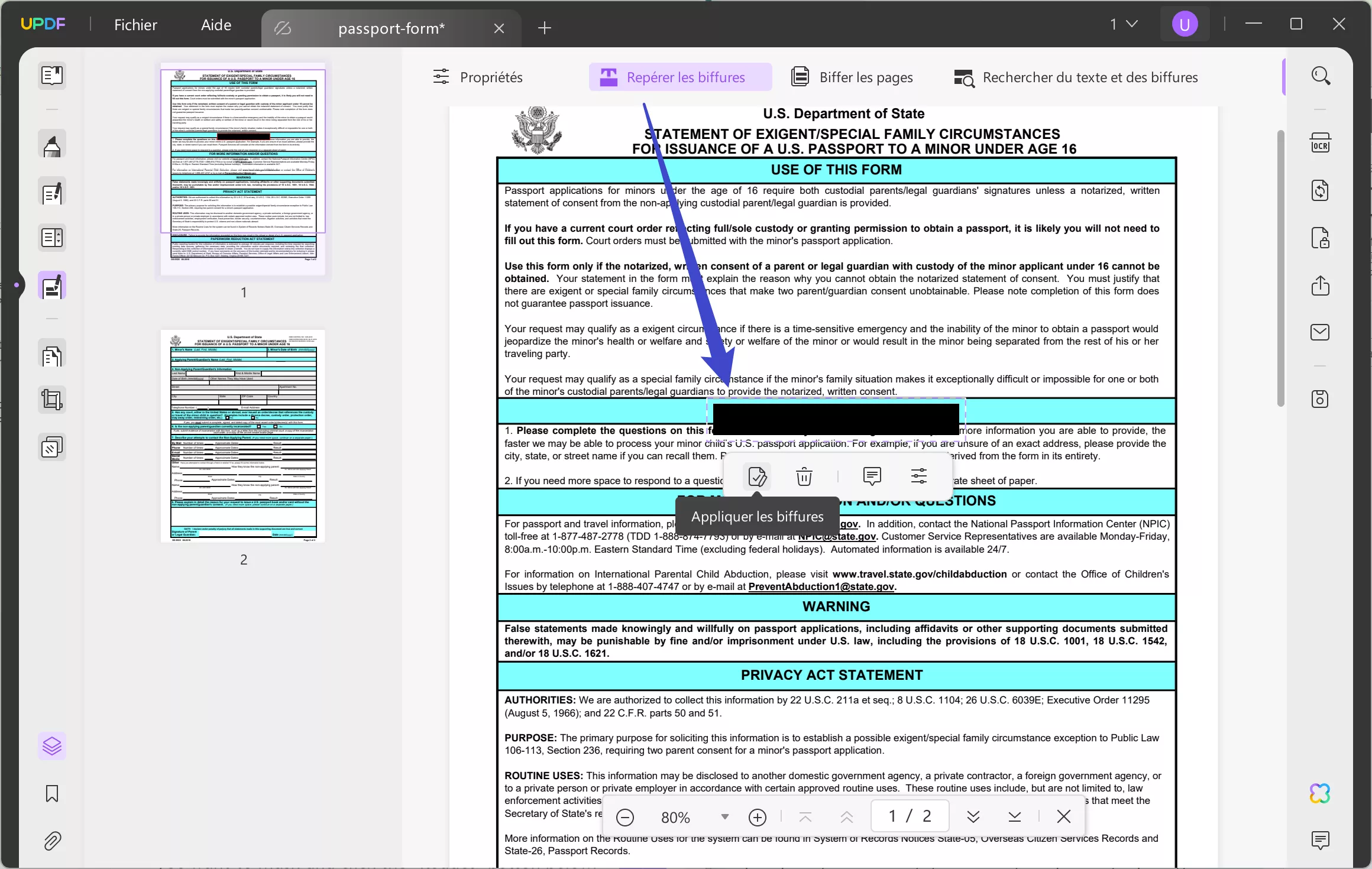Screen dimensions: 1372x869
Task: Open redaction properties with the sliders icon
Action: click(x=918, y=476)
